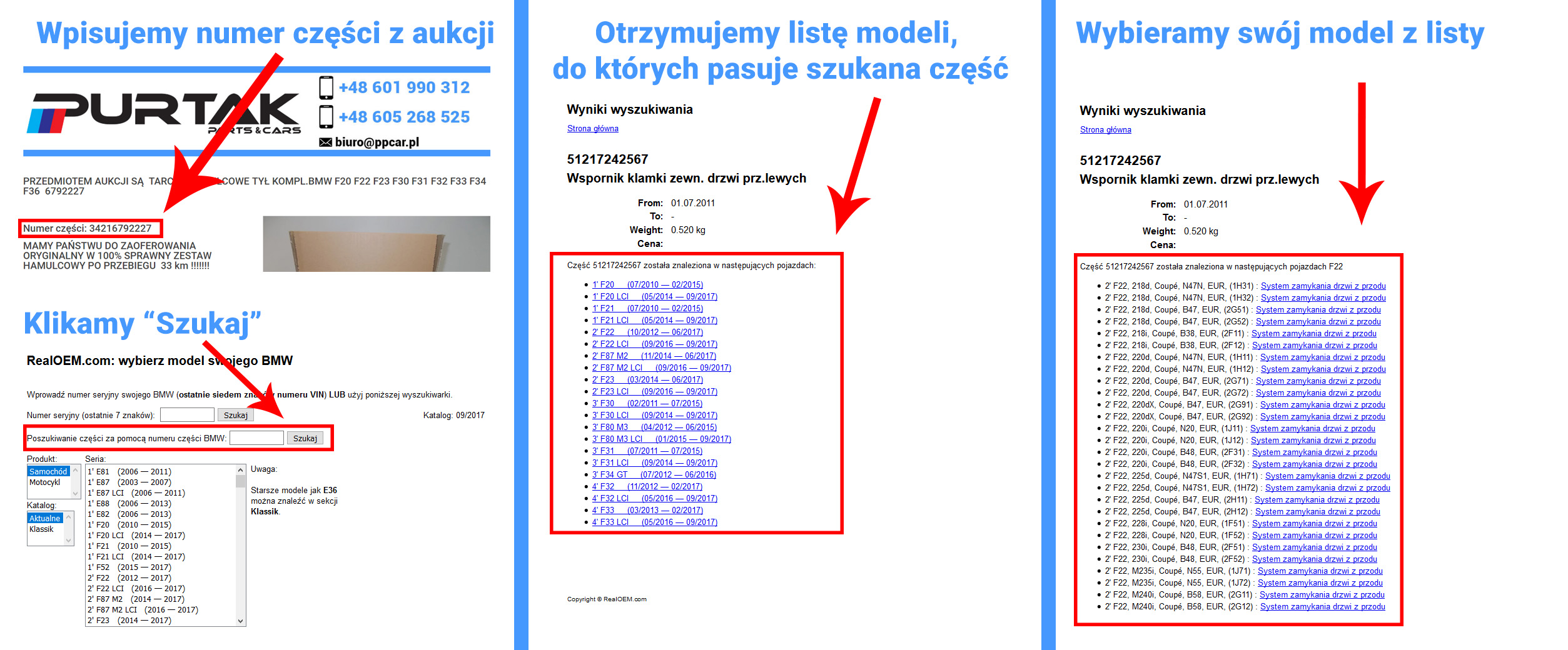
Task: Open System zamykania link for 225d B47 (2H12)
Action: pos(1318,511)
